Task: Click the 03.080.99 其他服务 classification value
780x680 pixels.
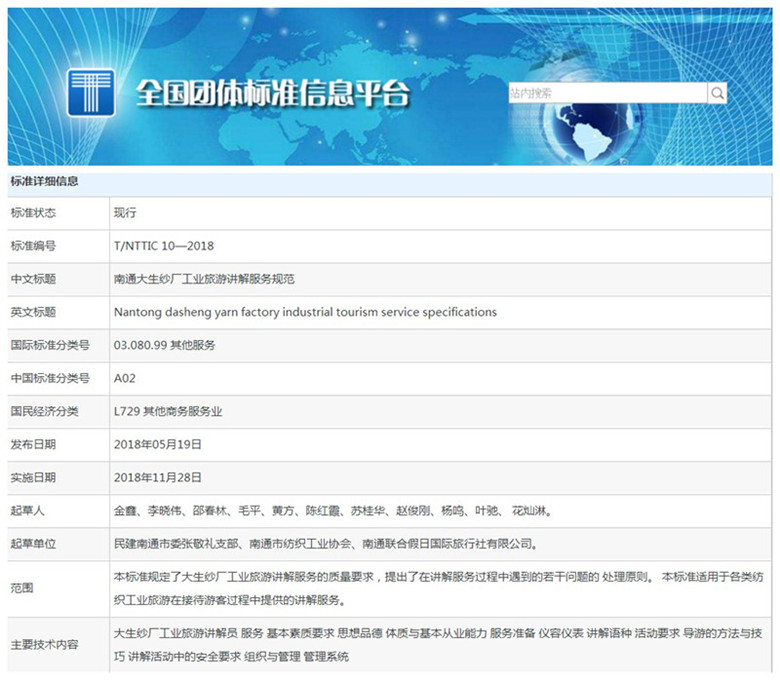Action: coord(164,345)
